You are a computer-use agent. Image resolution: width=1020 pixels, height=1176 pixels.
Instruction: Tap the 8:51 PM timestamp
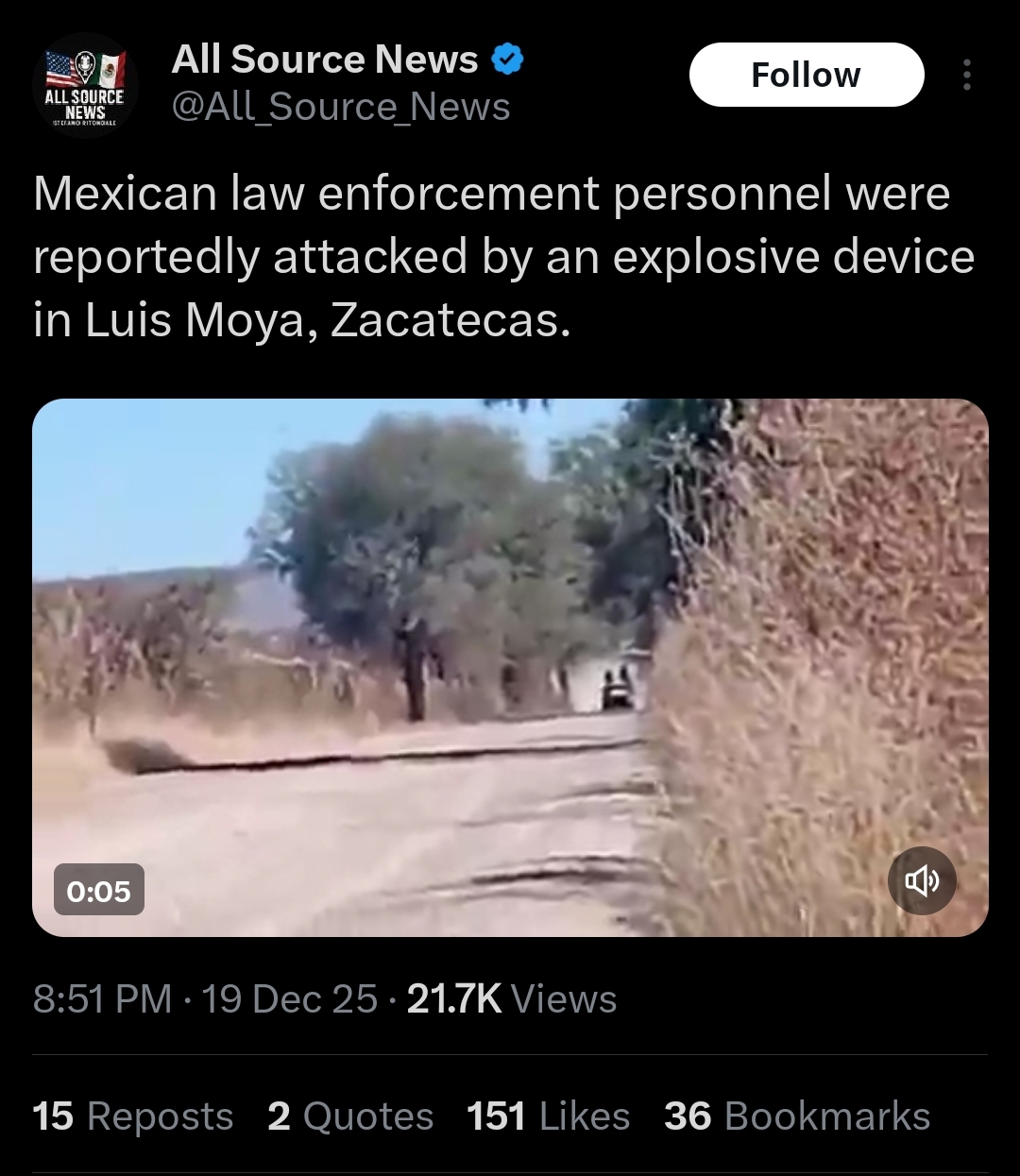tap(103, 999)
